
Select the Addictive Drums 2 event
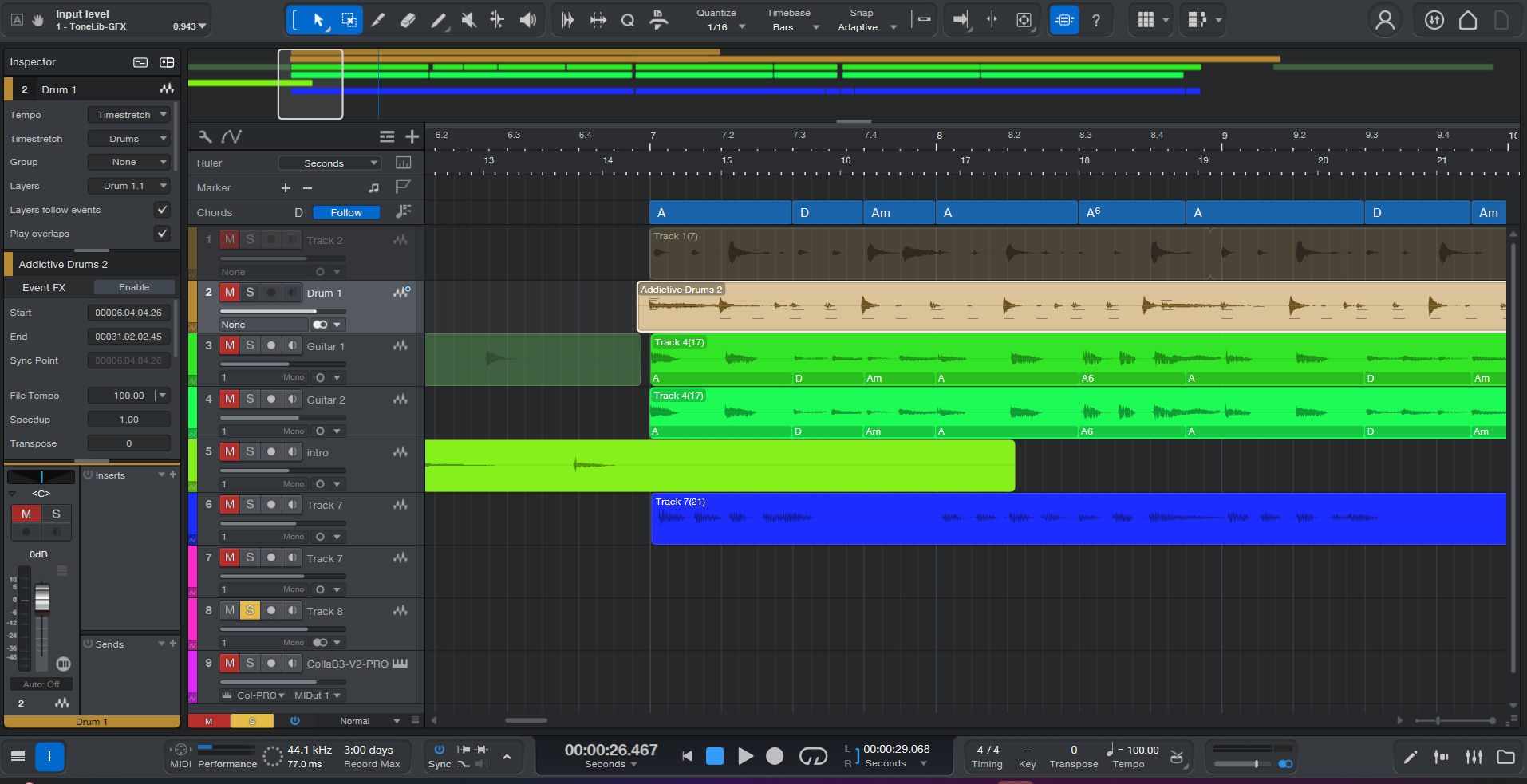coord(1071,306)
